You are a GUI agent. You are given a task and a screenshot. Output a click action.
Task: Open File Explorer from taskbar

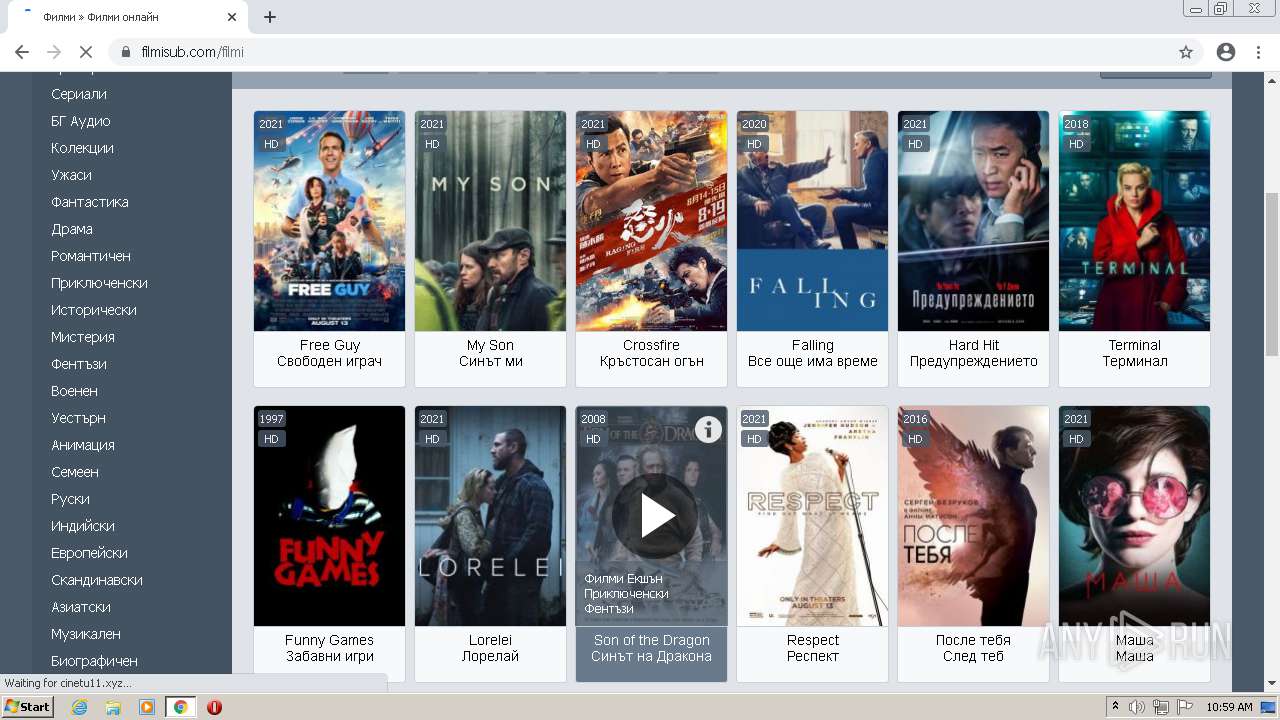(113, 707)
